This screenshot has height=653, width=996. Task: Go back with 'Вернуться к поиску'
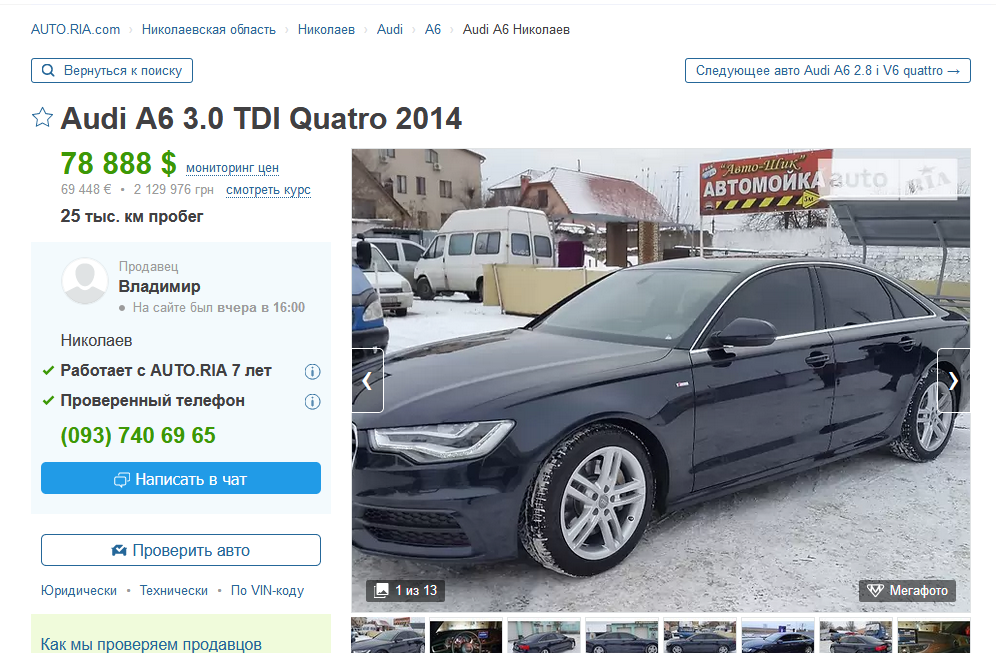[x=112, y=71]
